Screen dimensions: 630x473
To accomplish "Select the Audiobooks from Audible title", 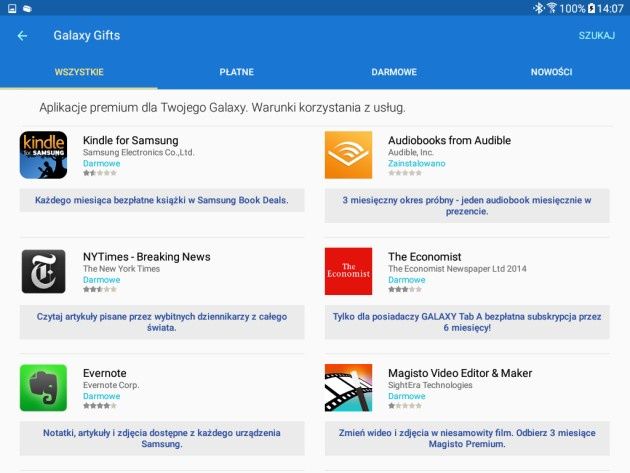I will point(449,140).
